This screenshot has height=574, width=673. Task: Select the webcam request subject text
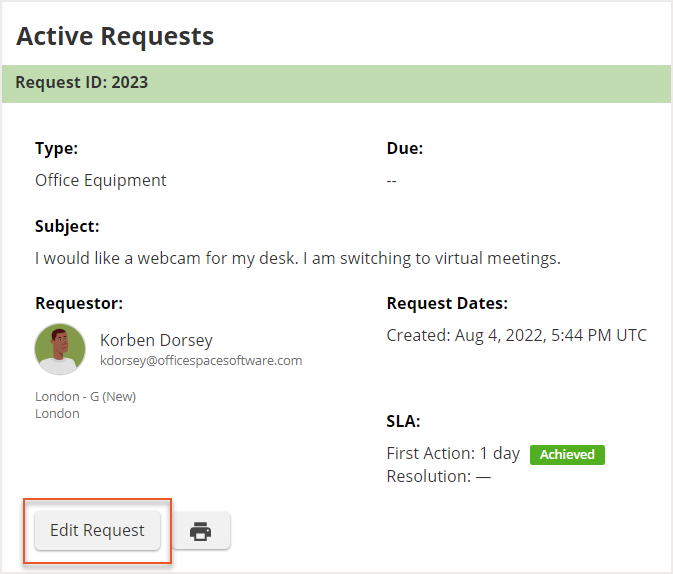point(298,258)
